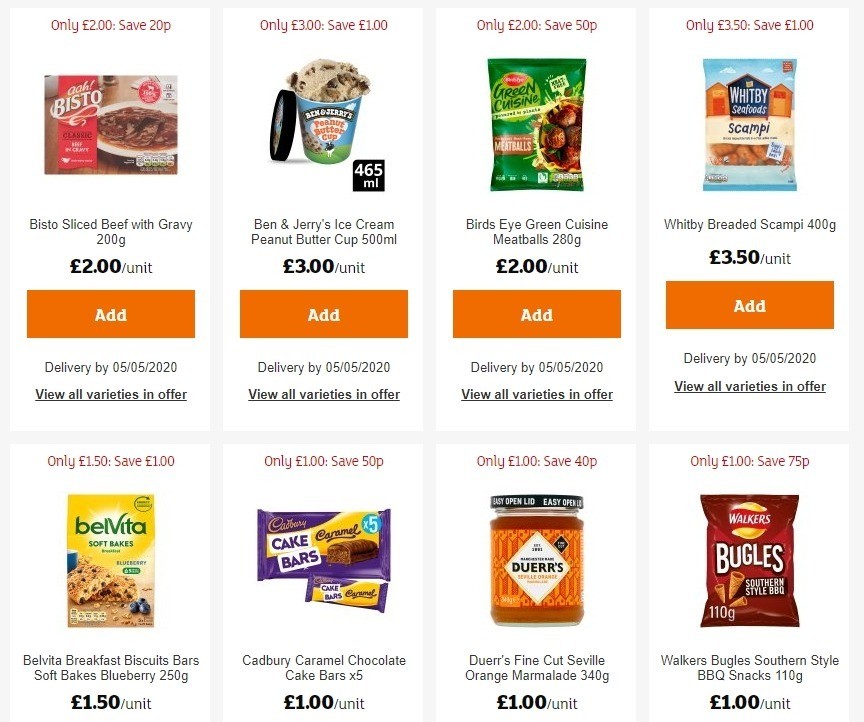The width and height of the screenshot is (864, 722).
Task: Add Birds Eye Green Cuisine Meatballs
Action: coord(536,313)
